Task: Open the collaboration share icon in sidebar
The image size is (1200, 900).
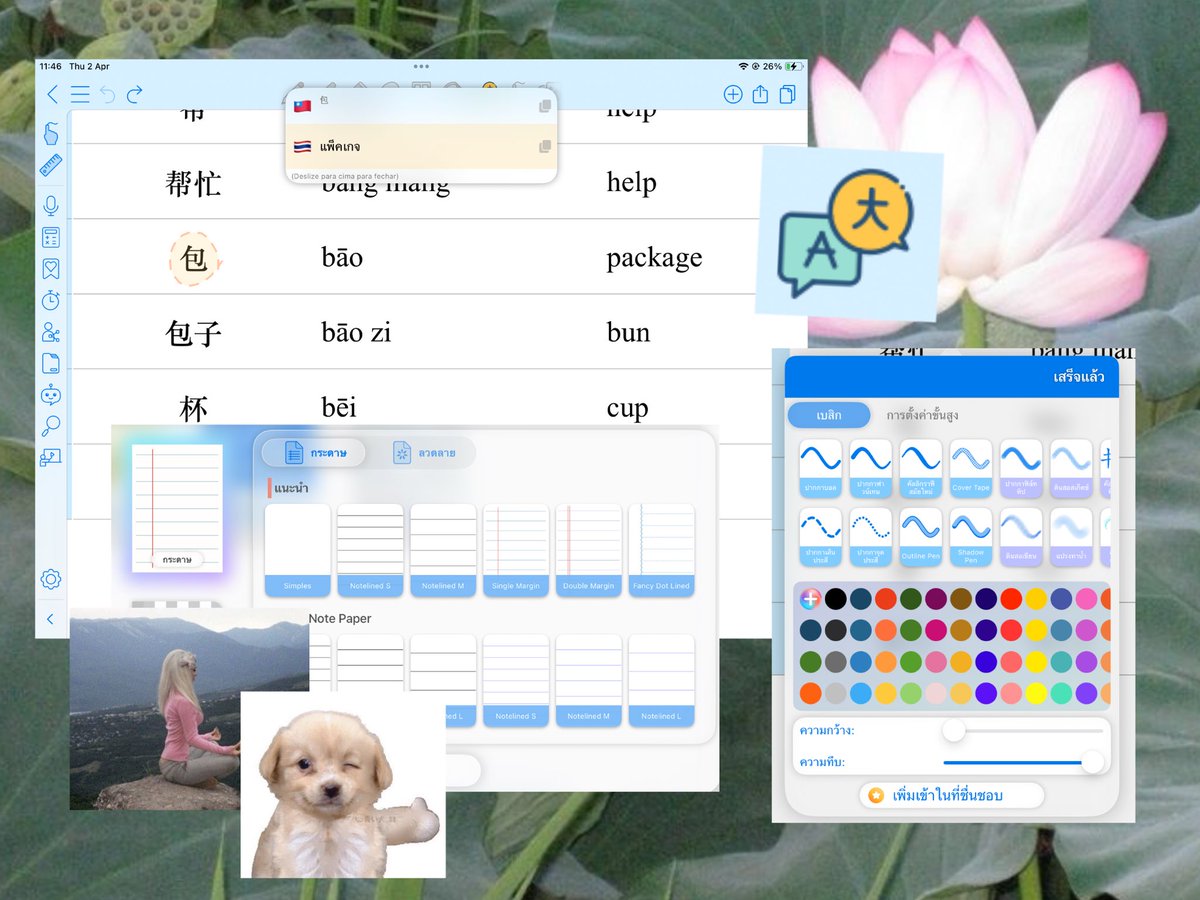Action: click(51, 332)
